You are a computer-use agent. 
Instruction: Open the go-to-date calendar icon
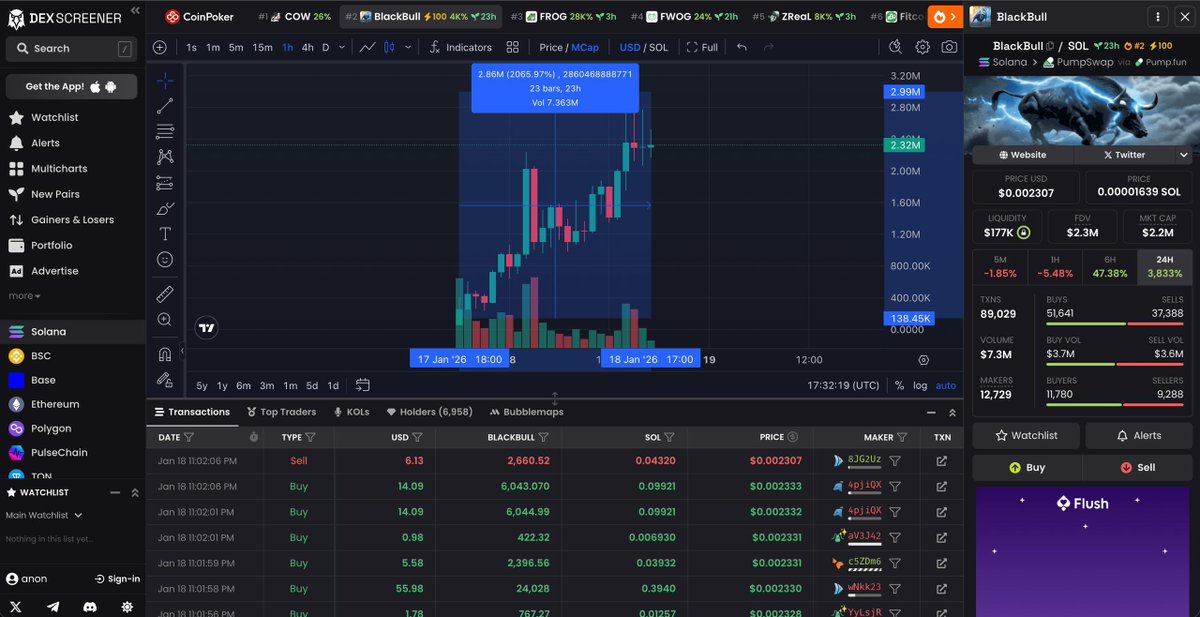(362, 385)
